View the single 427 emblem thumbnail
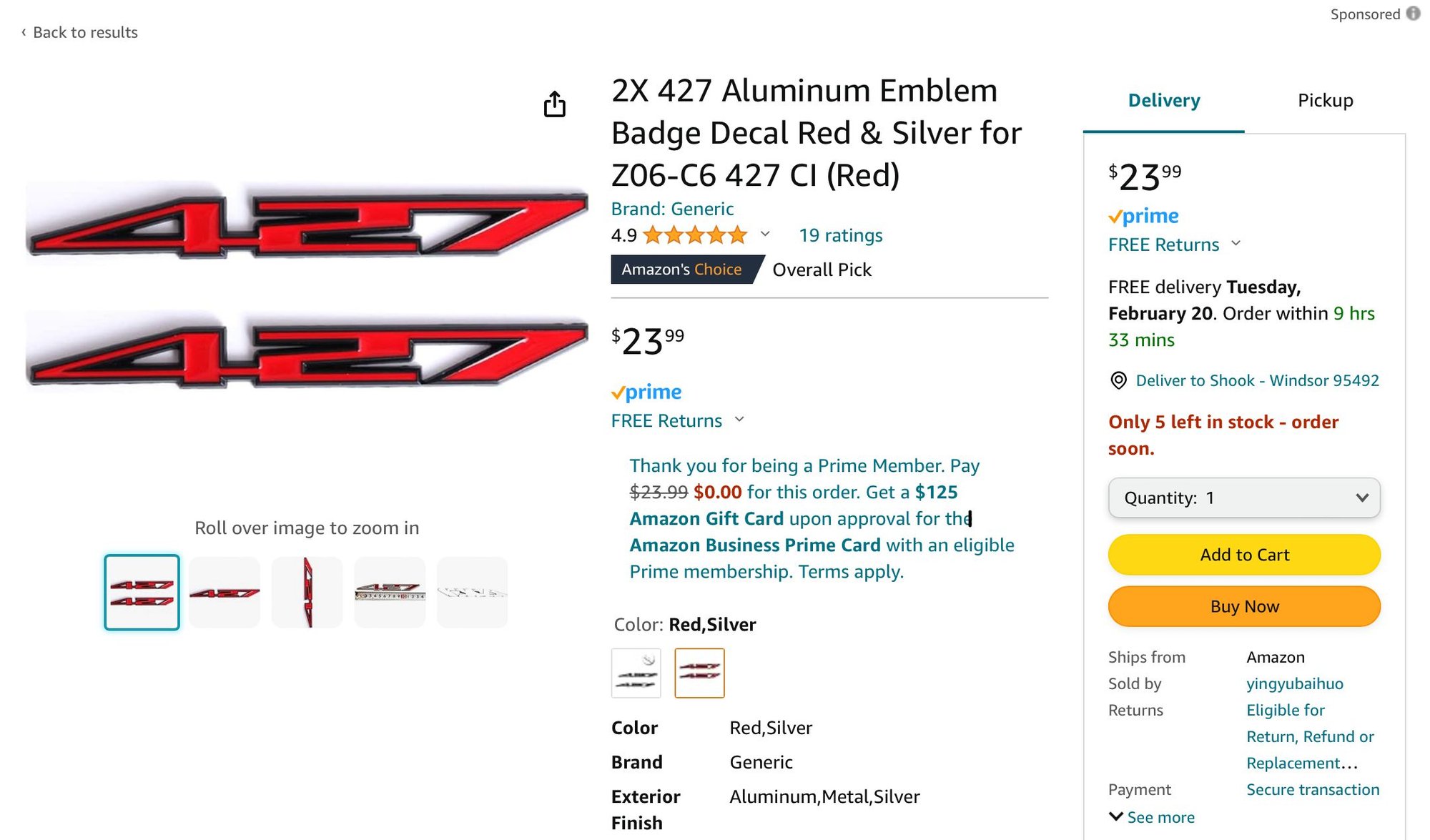Viewport: 1430px width, 840px height. point(225,593)
